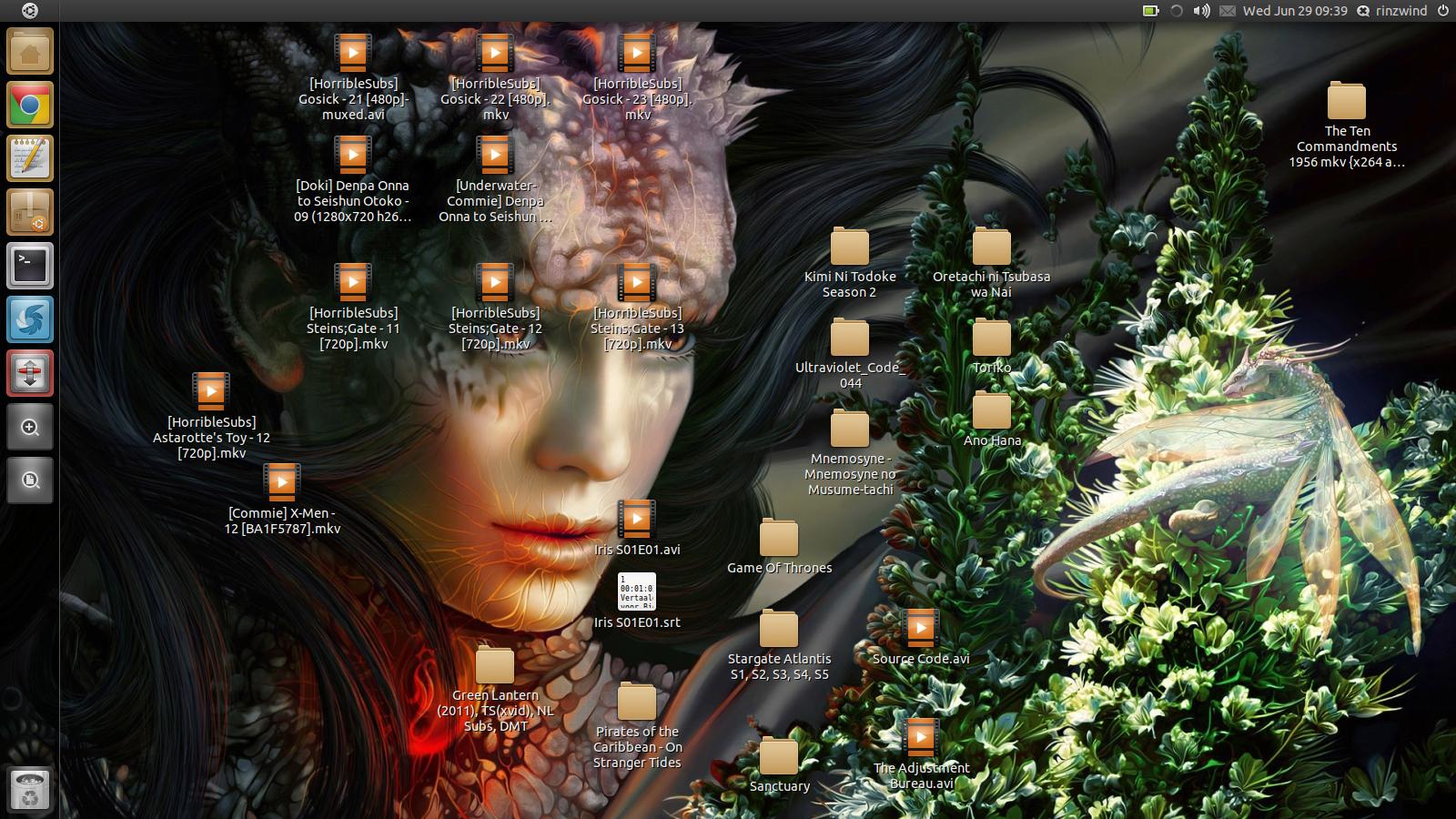This screenshot has height=819, width=1456.
Task: Click the Ubuntu logo dash button
Action: pyautogui.click(x=30, y=11)
